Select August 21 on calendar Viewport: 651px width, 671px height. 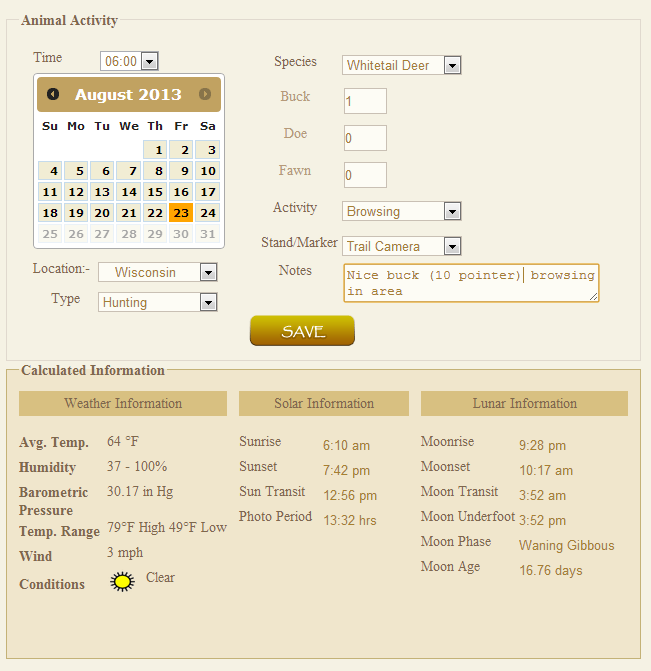[x=129, y=213]
